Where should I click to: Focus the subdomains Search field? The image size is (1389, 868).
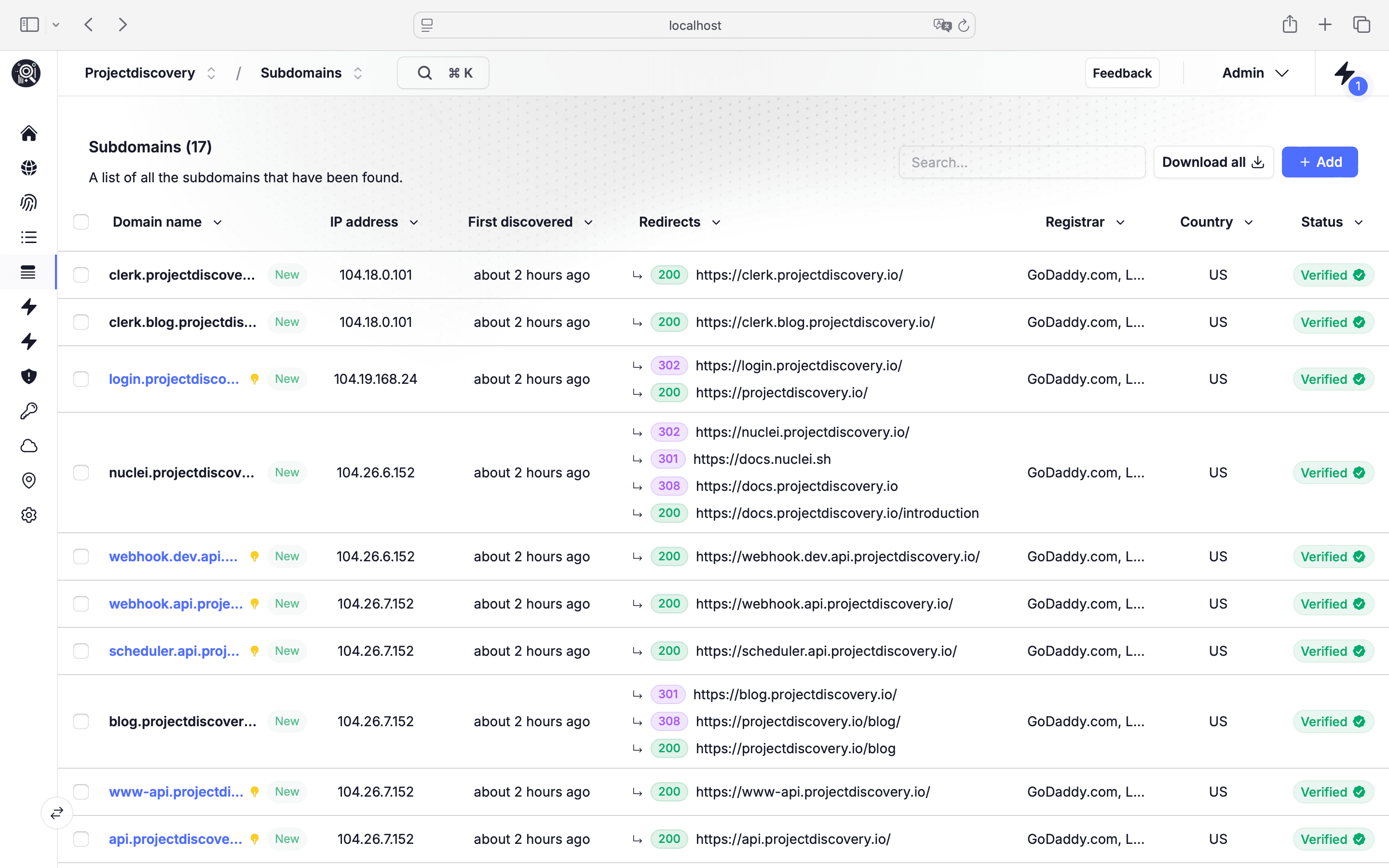pos(1021,163)
